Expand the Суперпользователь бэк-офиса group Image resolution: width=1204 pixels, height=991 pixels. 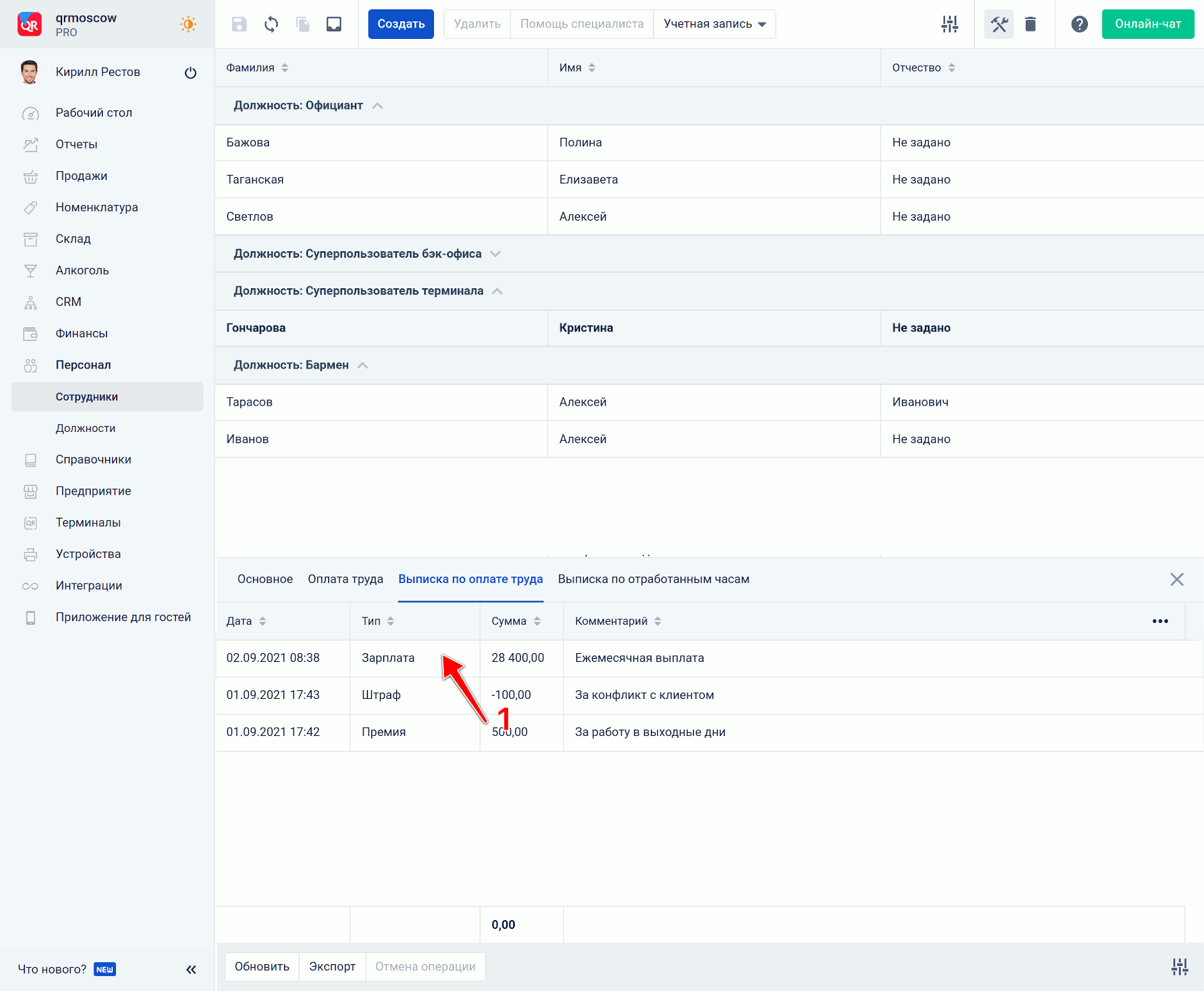tap(495, 254)
